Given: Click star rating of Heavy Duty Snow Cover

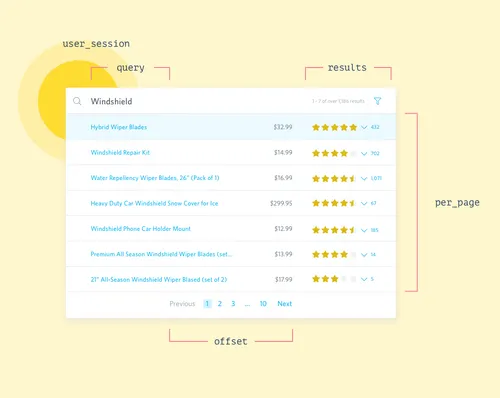Looking at the screenshot, I should point(334,203).
